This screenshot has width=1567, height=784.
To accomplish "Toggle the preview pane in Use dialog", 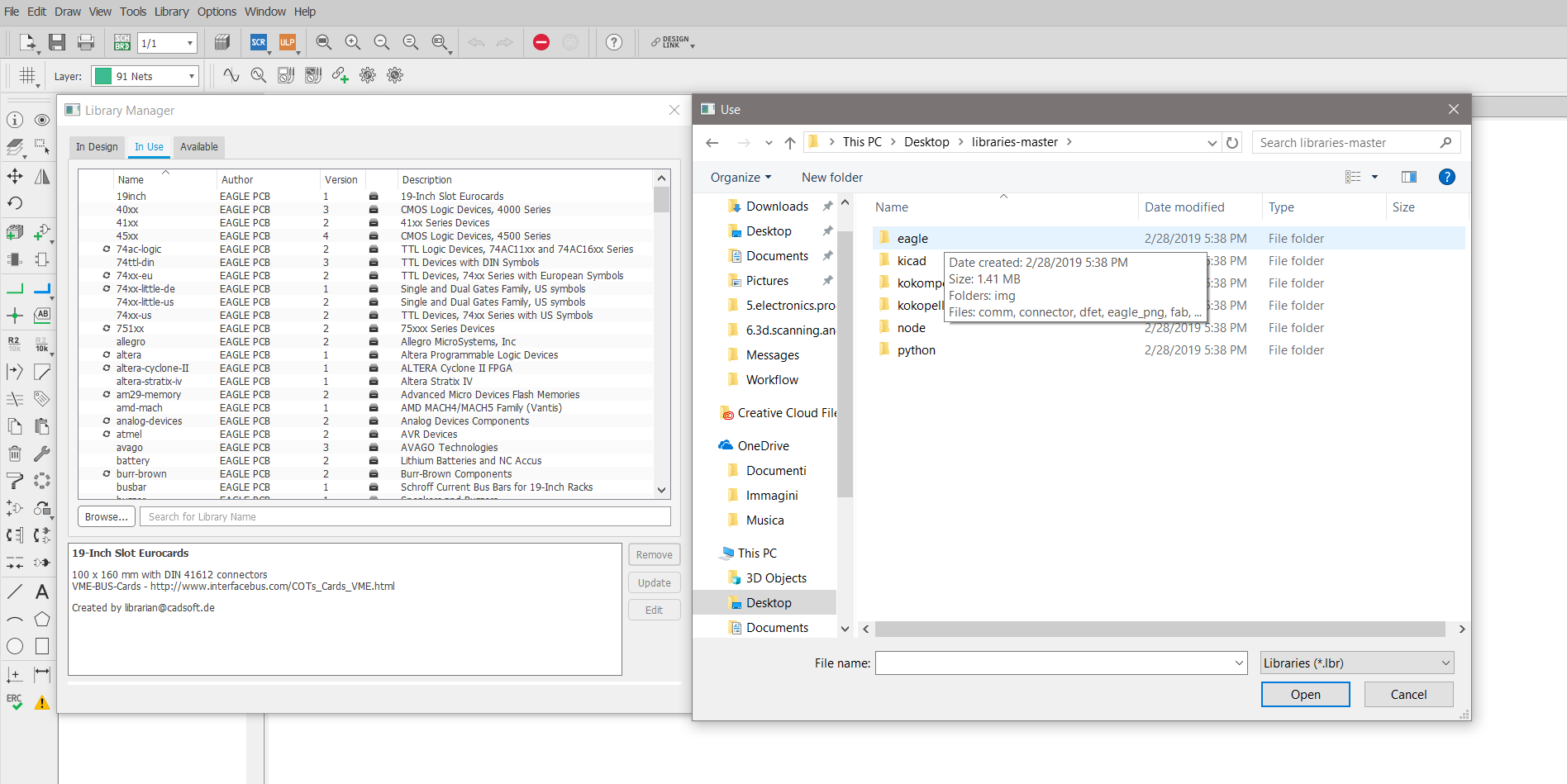I will (x=1409, y=177).
